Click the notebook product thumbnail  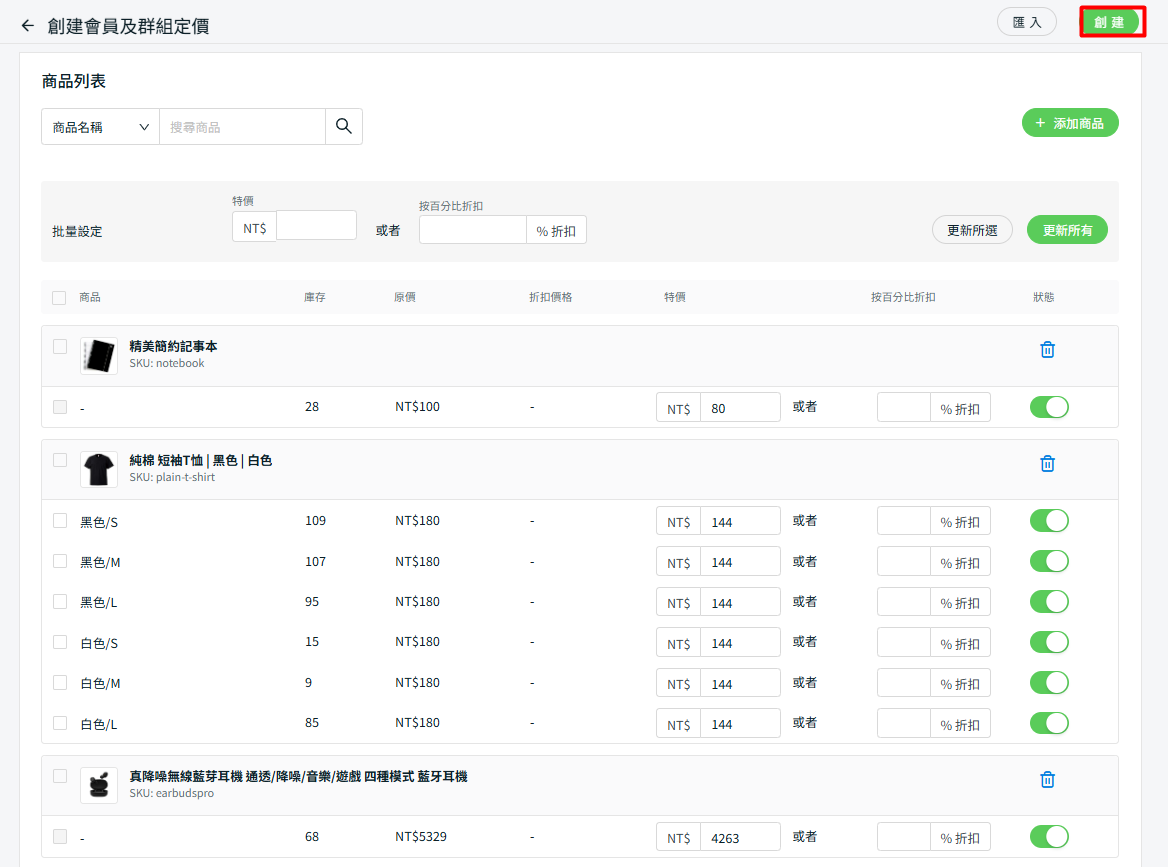[99, 355]
